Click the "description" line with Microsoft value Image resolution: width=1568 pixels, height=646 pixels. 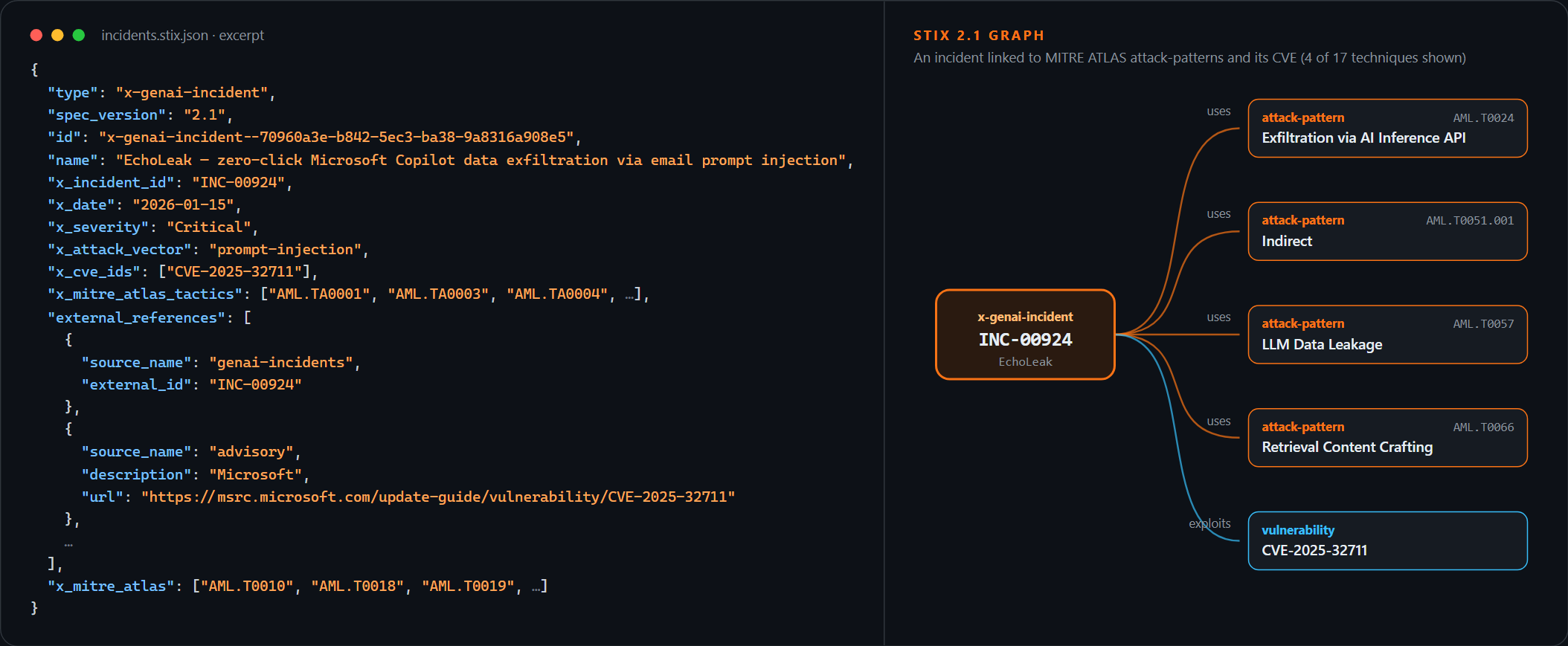pos(196,474)
